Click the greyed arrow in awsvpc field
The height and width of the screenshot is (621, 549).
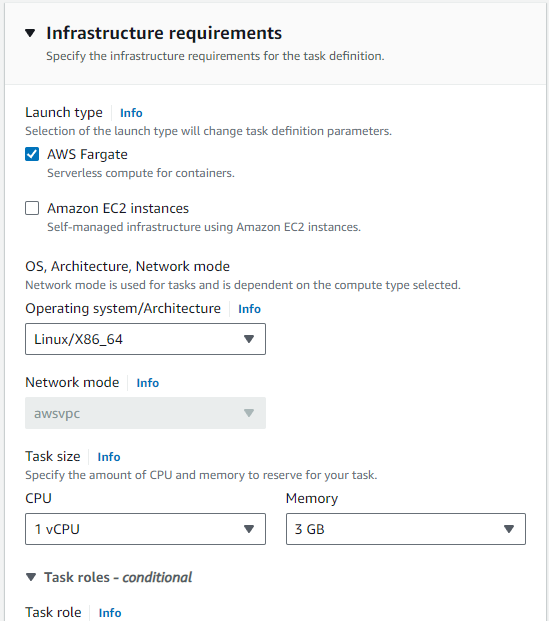pyautogui.click(x=249, y=413)
